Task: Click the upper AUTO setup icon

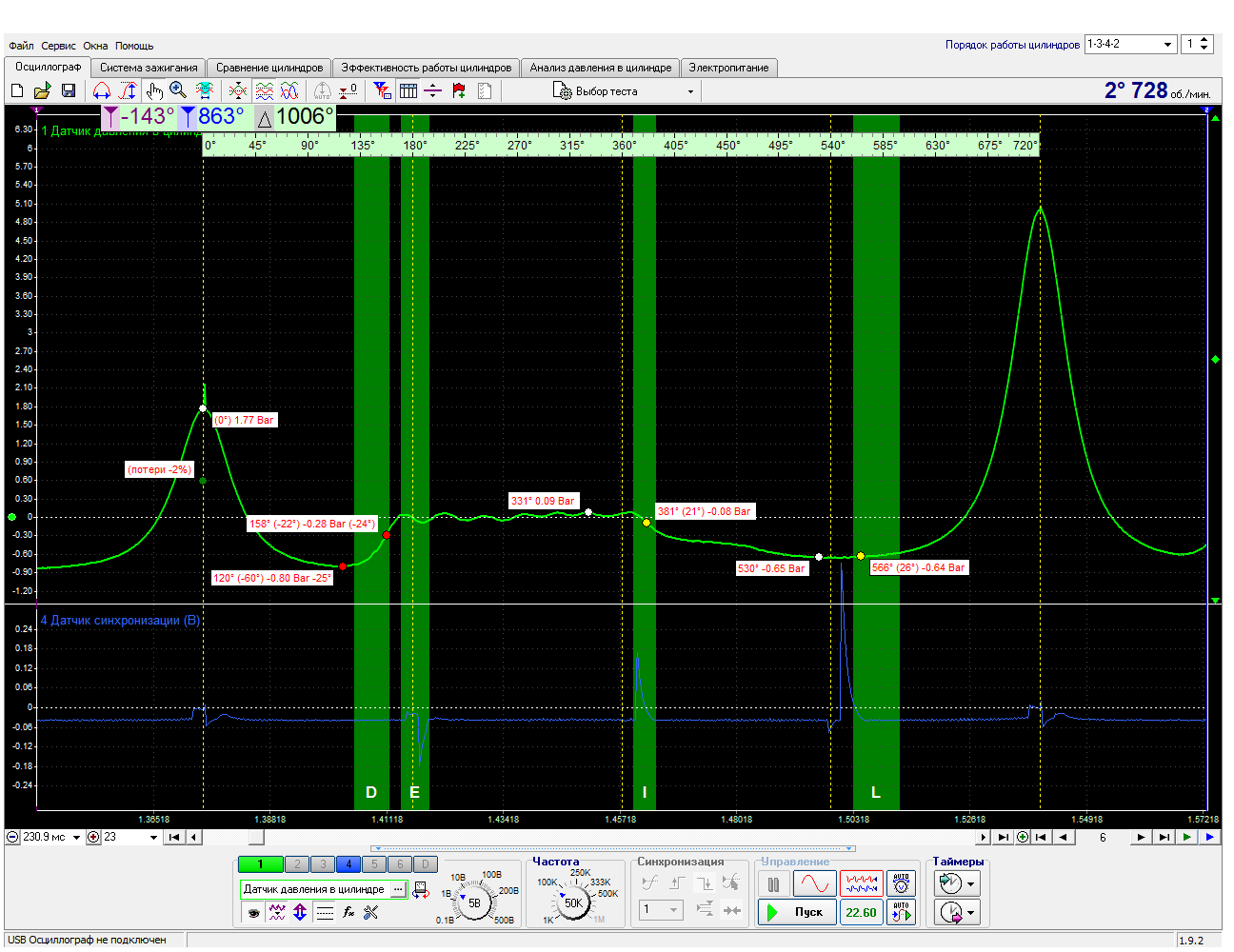Action: (x=901, y=883)
